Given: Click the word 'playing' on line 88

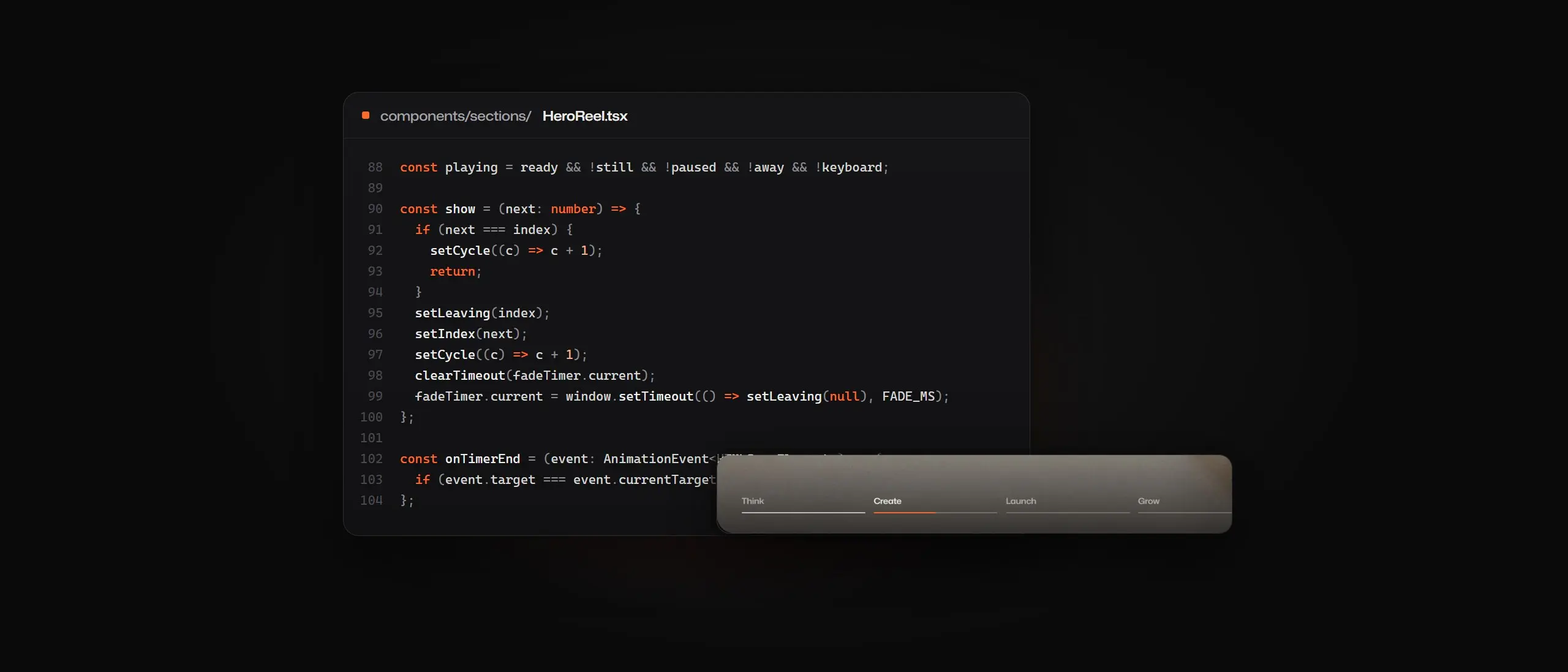Looking at the screenshot, I should (x=471, y=167).
